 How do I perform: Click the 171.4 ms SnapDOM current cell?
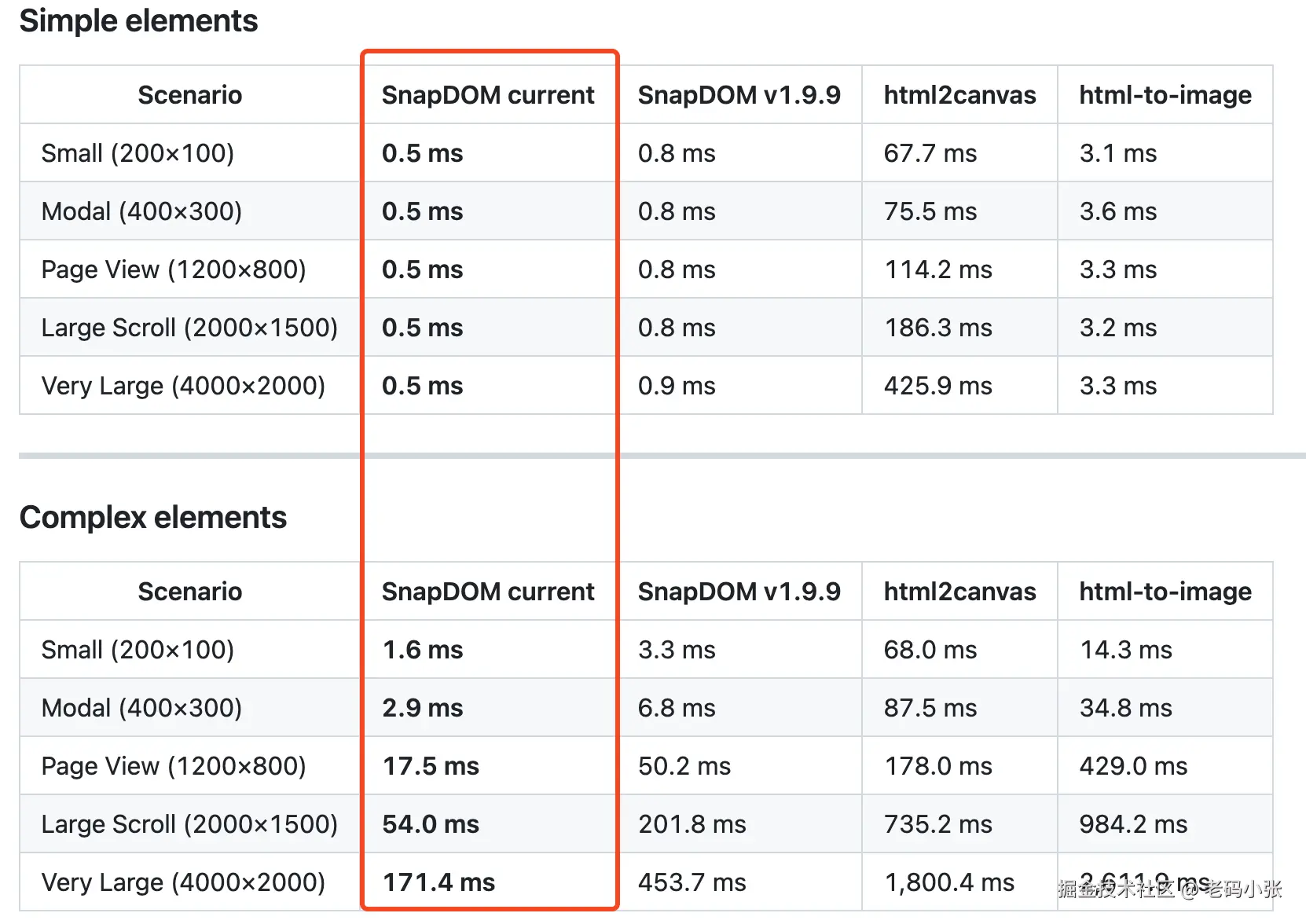(438, 882)
